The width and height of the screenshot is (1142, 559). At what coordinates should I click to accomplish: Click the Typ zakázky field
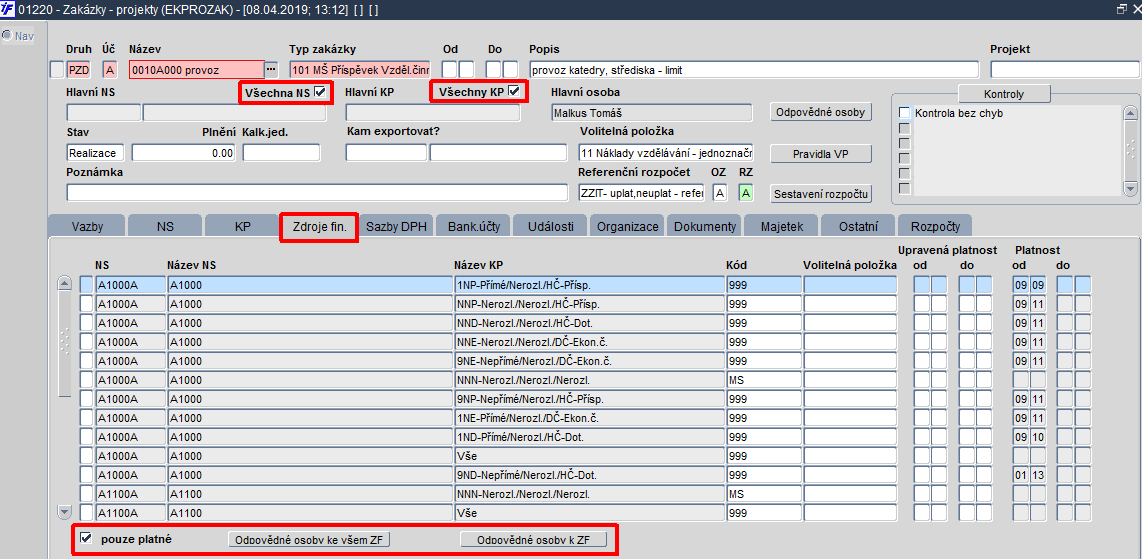(360, 70)
